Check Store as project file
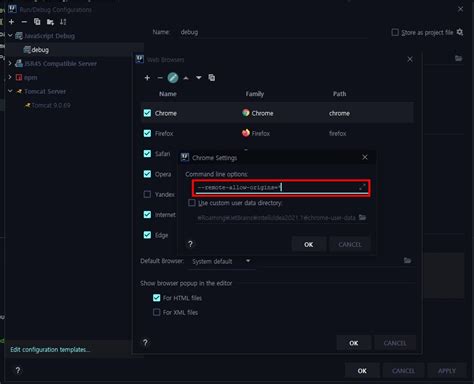This screenshot has height=384, width=474. pos(395,32)
